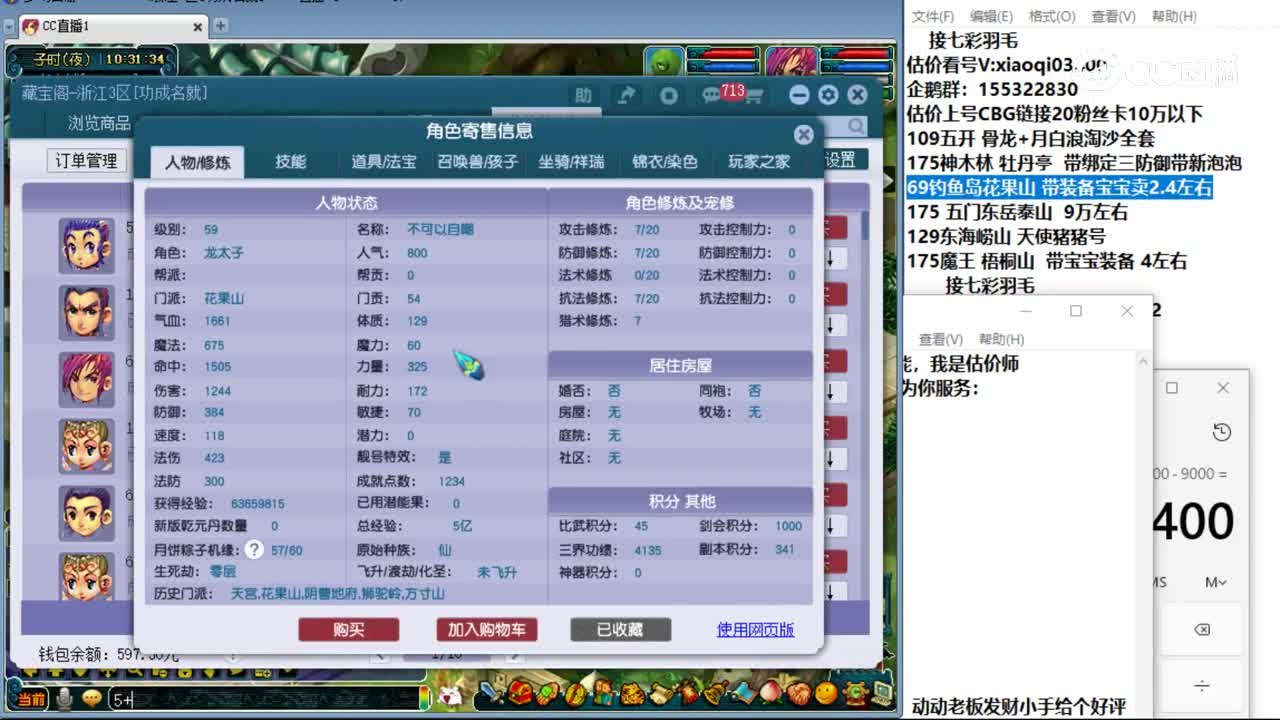Open 查看(V) menu in top notepad
The image size is (1280, 720).
(x=1113, y=16)
